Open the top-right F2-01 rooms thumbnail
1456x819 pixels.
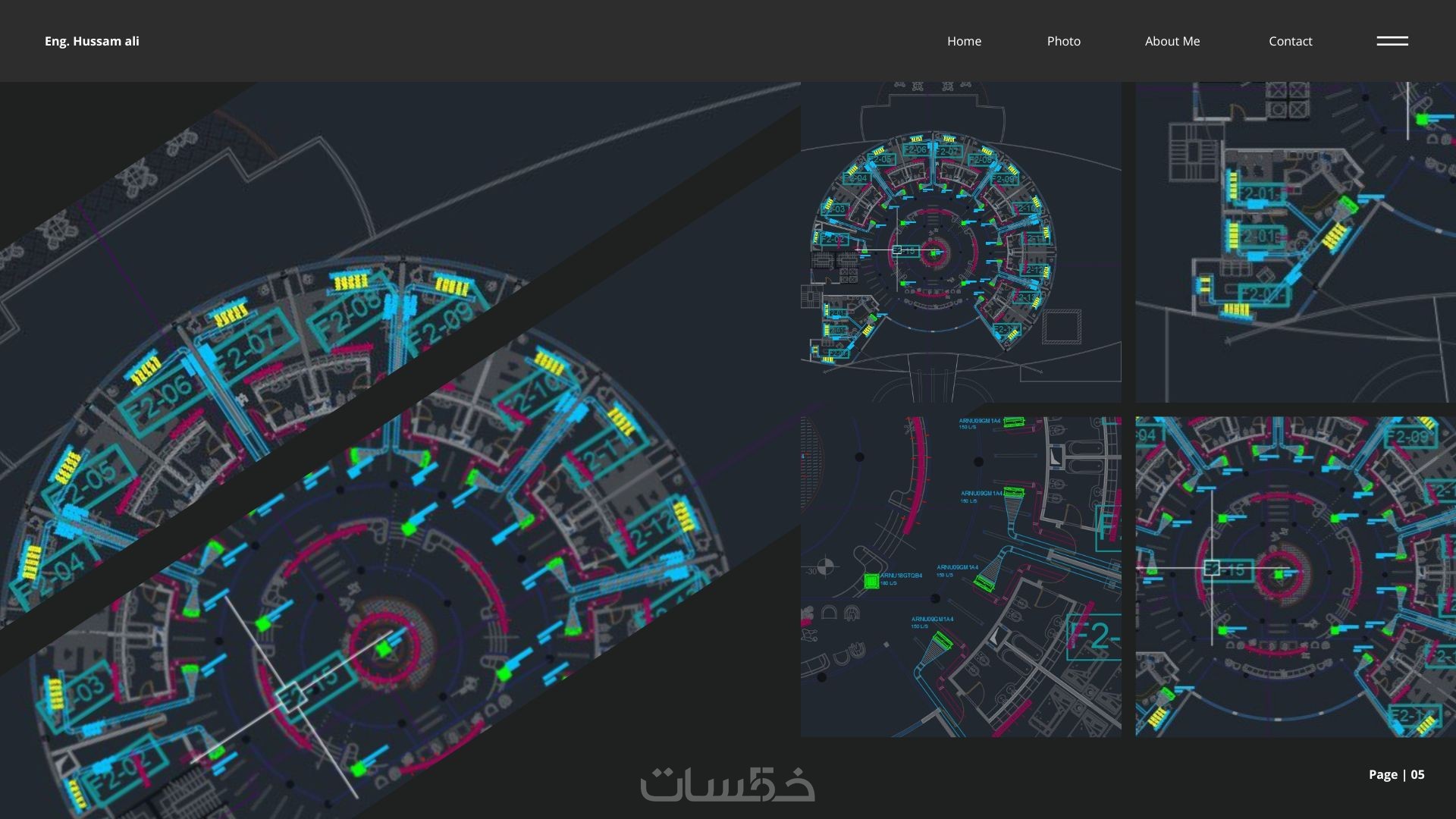pos(1295,242)
